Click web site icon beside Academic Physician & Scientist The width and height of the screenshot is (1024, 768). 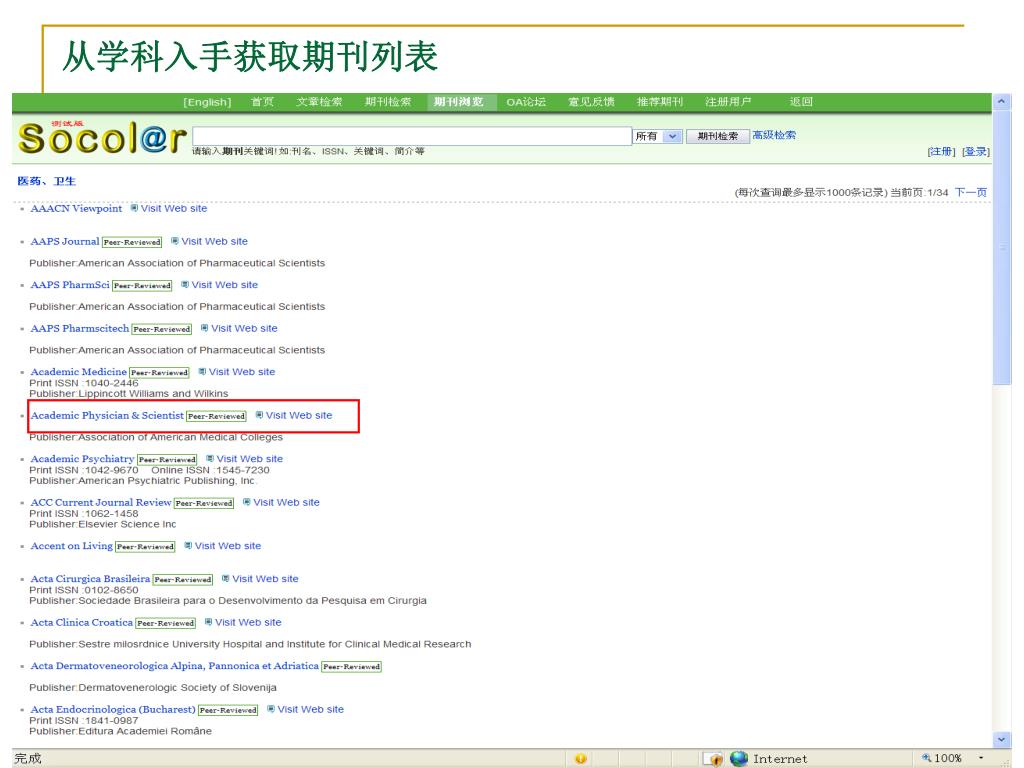[259, 415]
